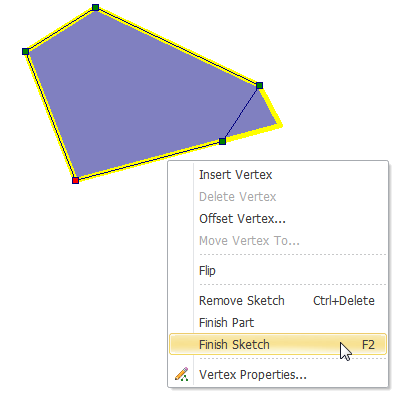
Task: Click the Vertex Properties pencil icon
Action: pos(182,374)
